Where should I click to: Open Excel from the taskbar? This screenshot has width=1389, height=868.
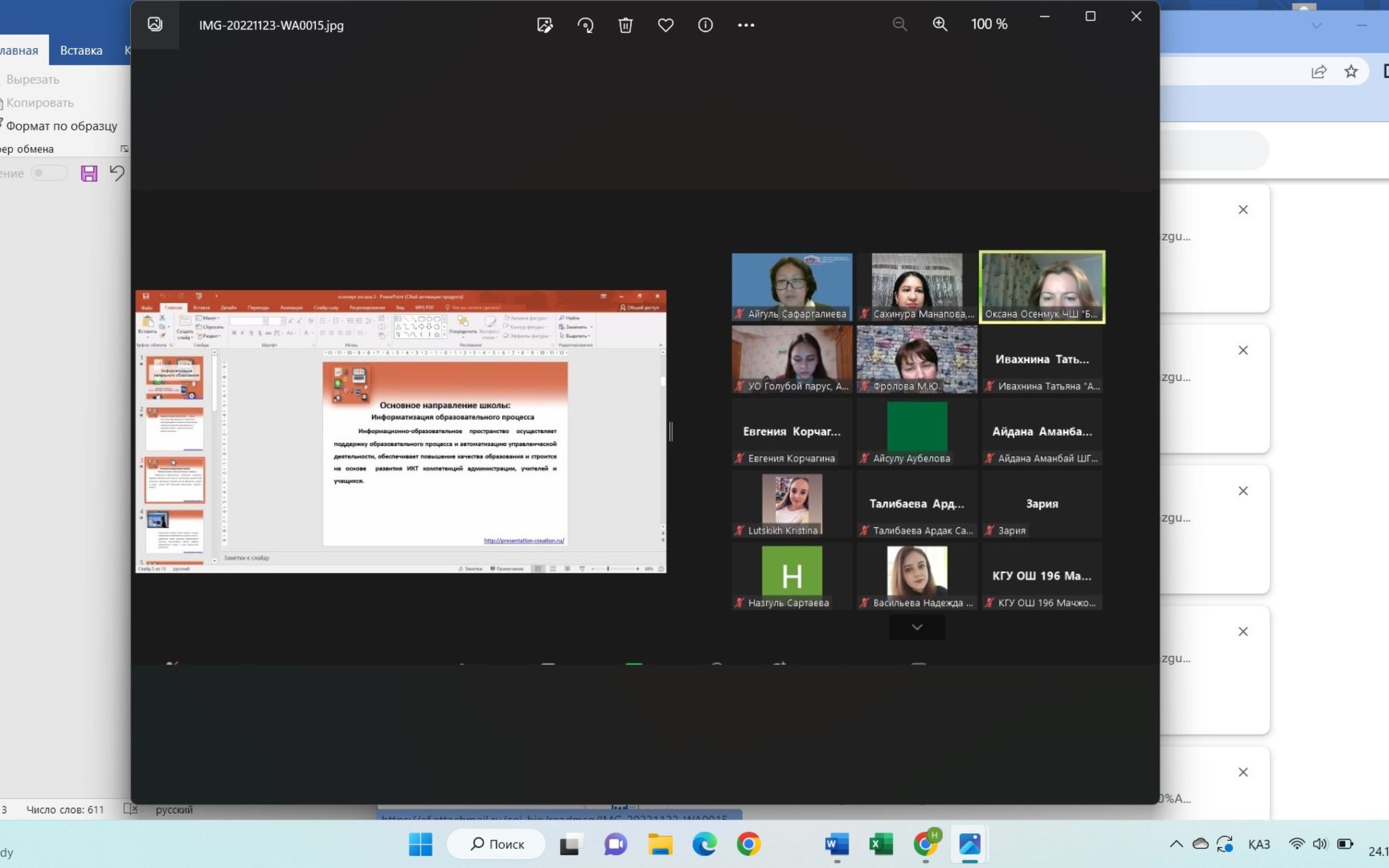(x=881, y=844)
